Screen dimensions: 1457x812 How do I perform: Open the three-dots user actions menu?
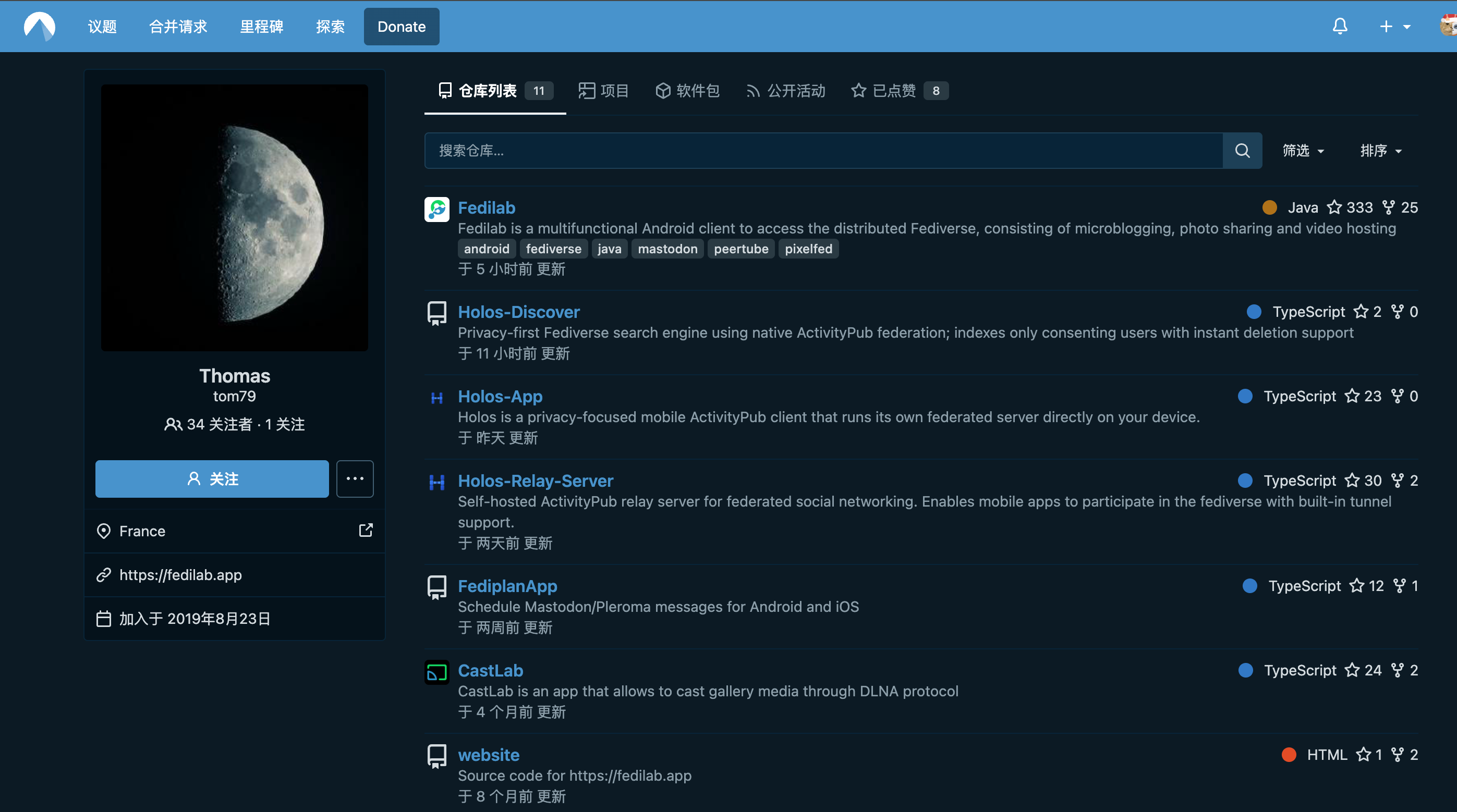[355, 479]
